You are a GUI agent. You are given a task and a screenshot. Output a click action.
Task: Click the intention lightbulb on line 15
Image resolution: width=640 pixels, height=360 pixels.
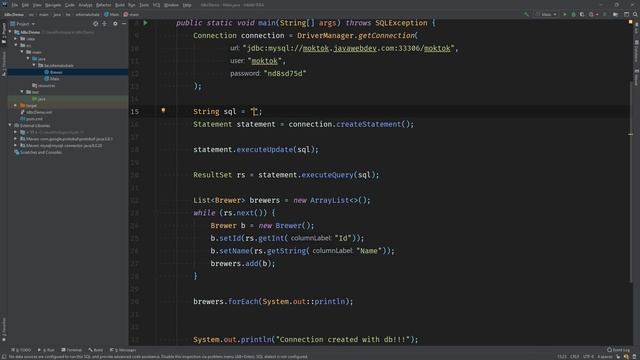coord(163,110)
